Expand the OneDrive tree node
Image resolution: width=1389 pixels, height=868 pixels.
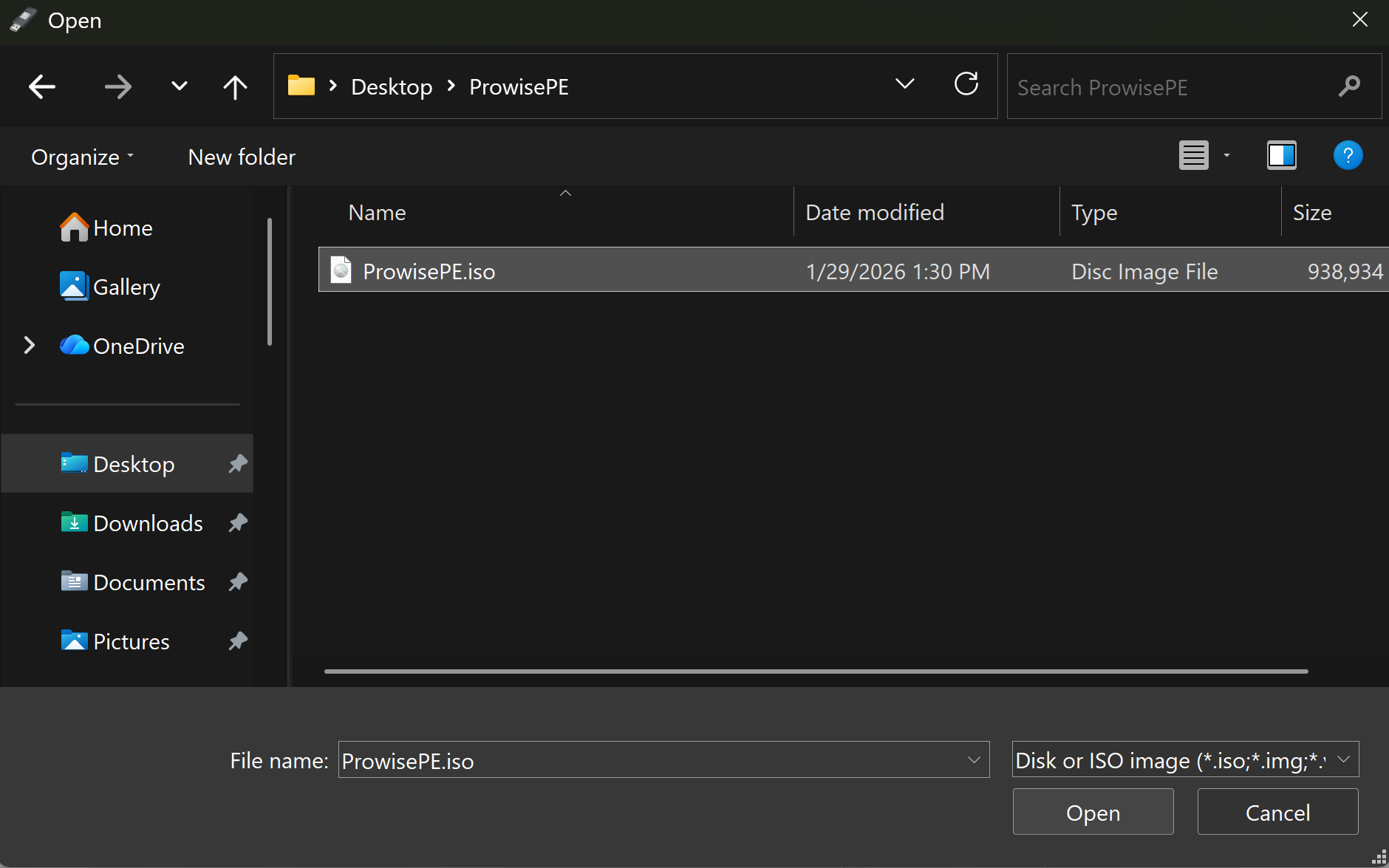(30, 346)
